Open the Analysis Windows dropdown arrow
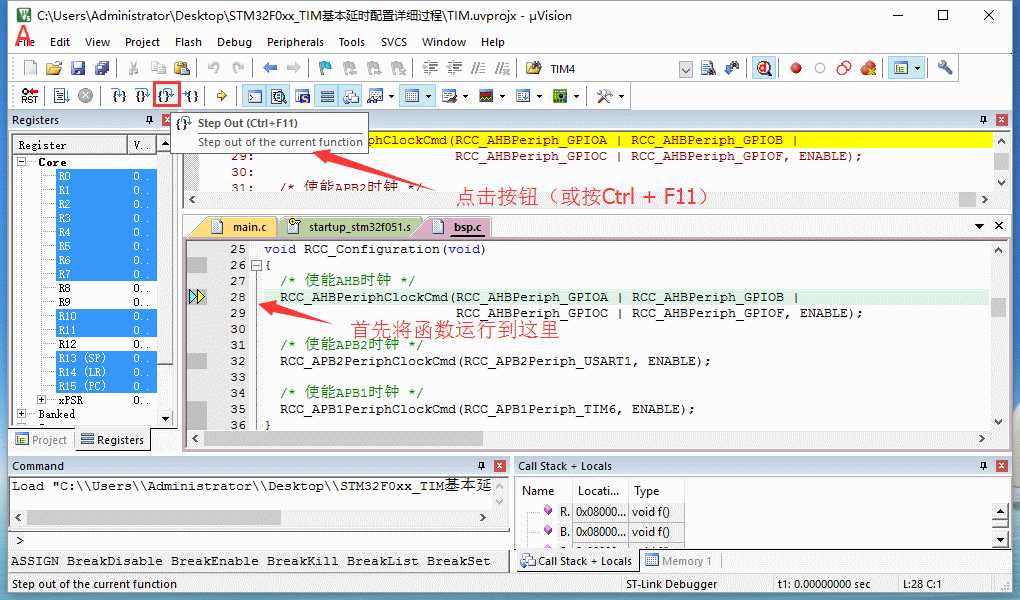Viewport: 1020px width, 600px height. click(502, 96)
